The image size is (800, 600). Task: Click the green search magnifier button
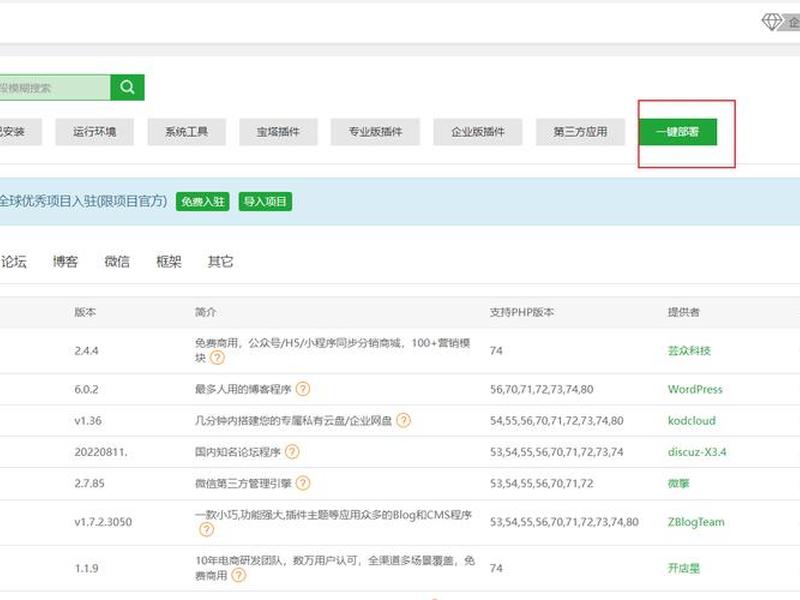(127, 87)
